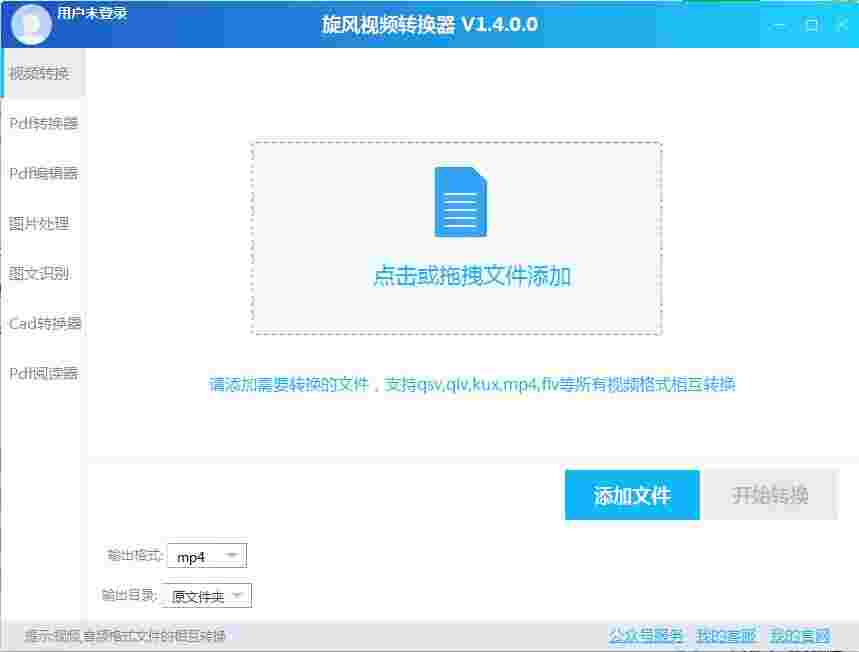
Task: Click the dropdown arrow beside mp4
Action: (x=234, y=555)
